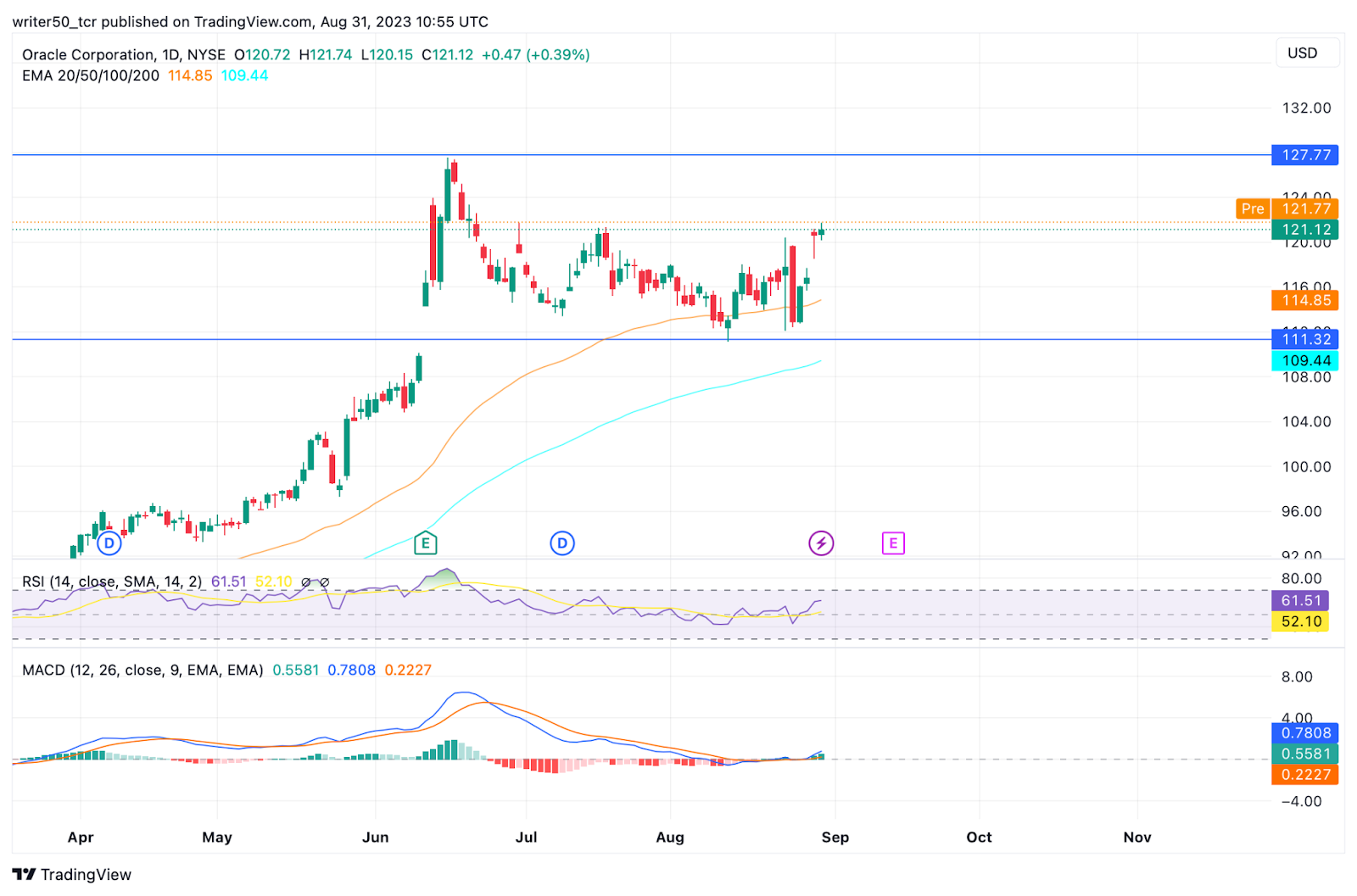Select the yellow 52.10 RSI average label

[1301, 621]
